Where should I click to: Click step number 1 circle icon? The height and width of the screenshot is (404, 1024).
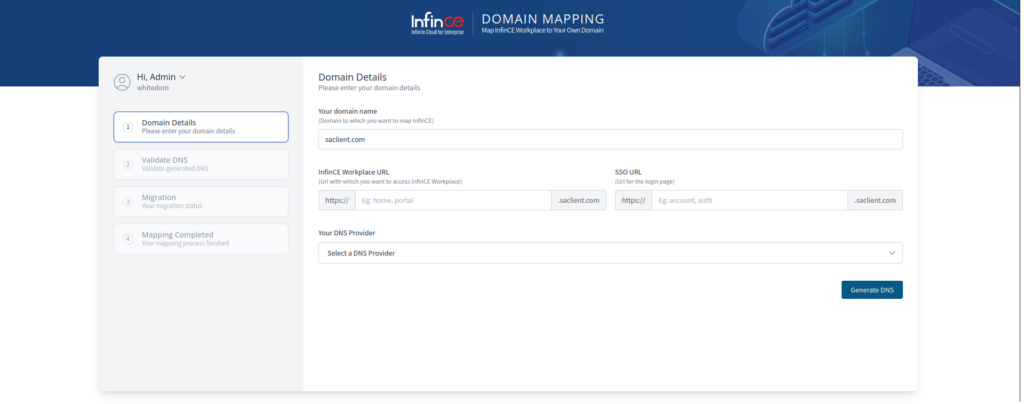click(129, 127)
